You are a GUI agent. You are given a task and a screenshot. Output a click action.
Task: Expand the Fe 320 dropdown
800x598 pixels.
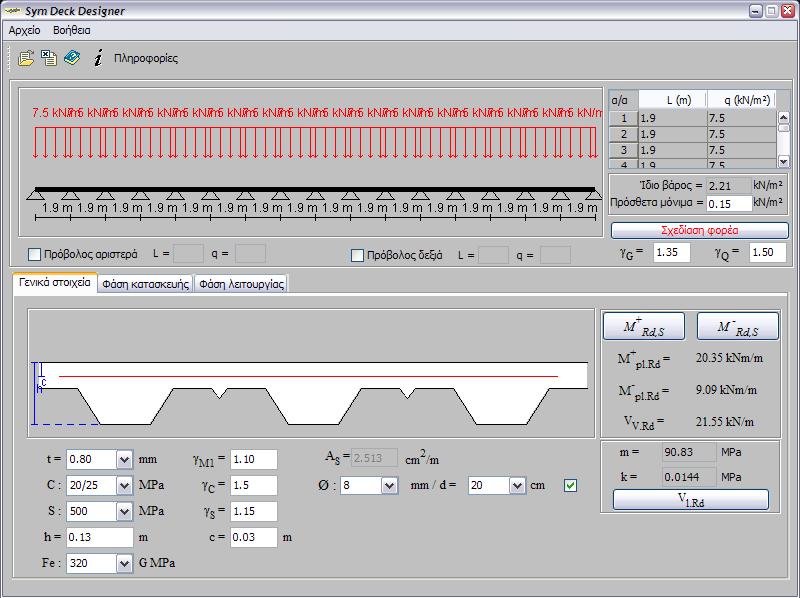click(124, 563)
